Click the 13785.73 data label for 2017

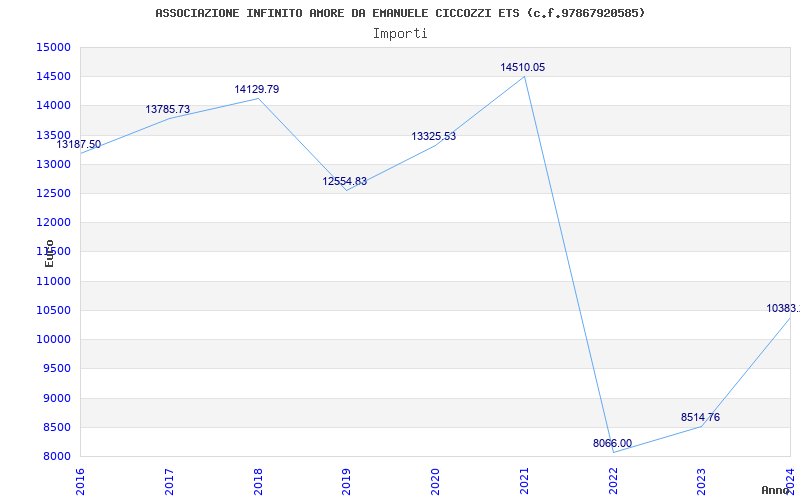[x=167, y=109]
